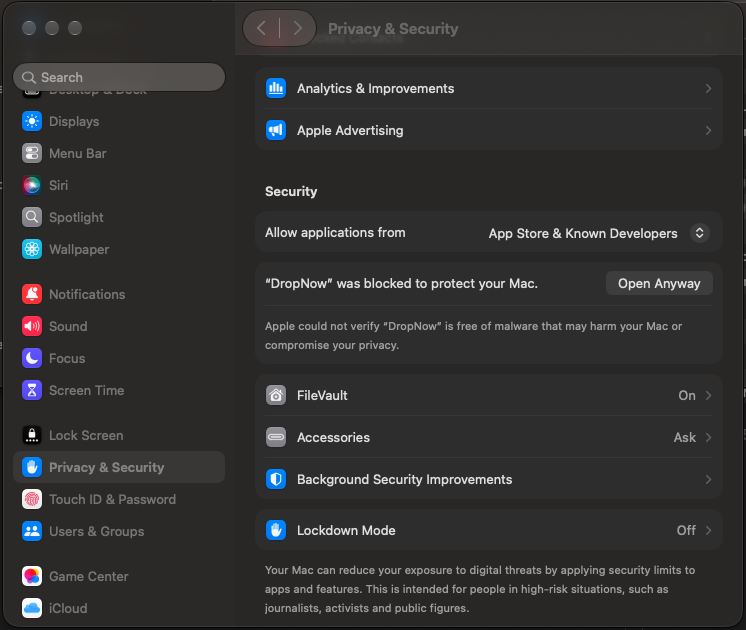The width and height of the screenshot is (746, 630).
Task: Click the Screen Time hourglass icon
Action: click(32, 390)
